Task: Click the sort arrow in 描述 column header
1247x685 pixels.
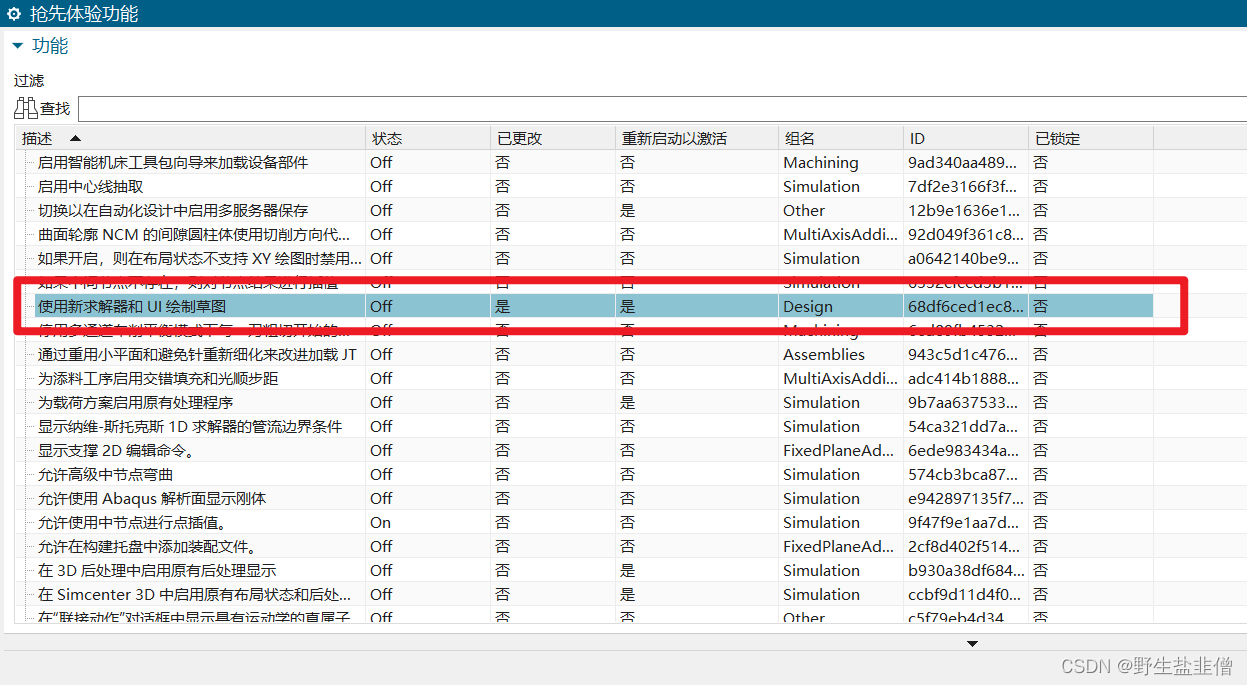Action: pyautogui.click(x=75, y=138)
